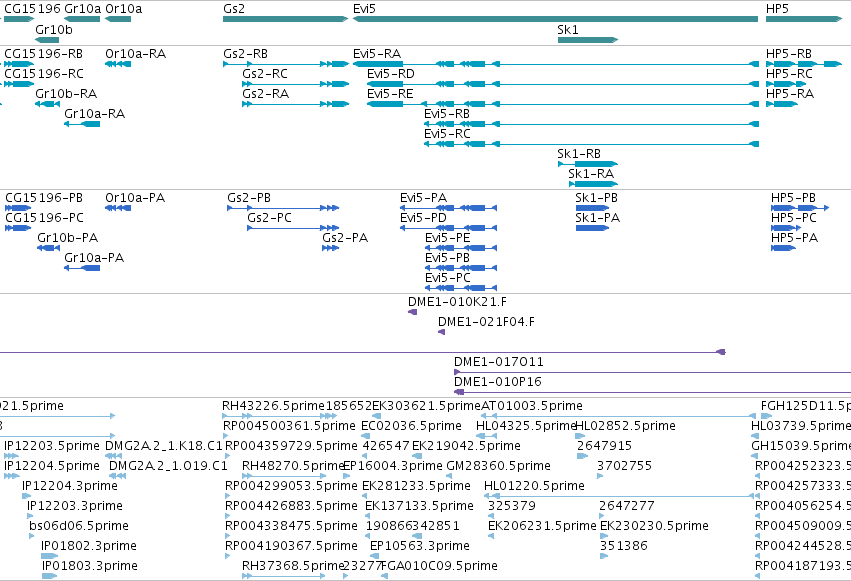851x581 pixels.
Task: Click transcript Evi5-RA label
Action: 377,54
